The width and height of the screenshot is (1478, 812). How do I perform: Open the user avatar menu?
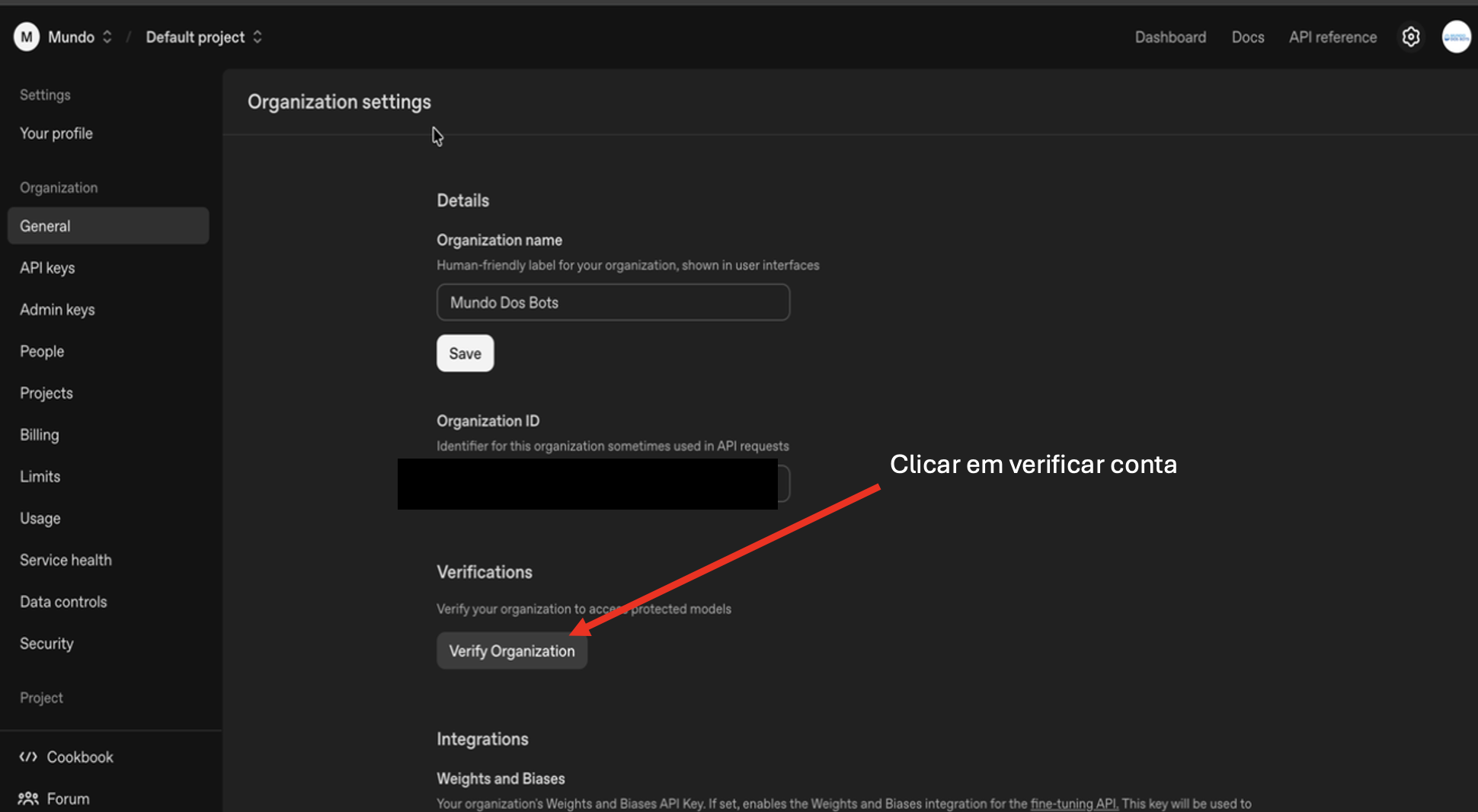1456,37
